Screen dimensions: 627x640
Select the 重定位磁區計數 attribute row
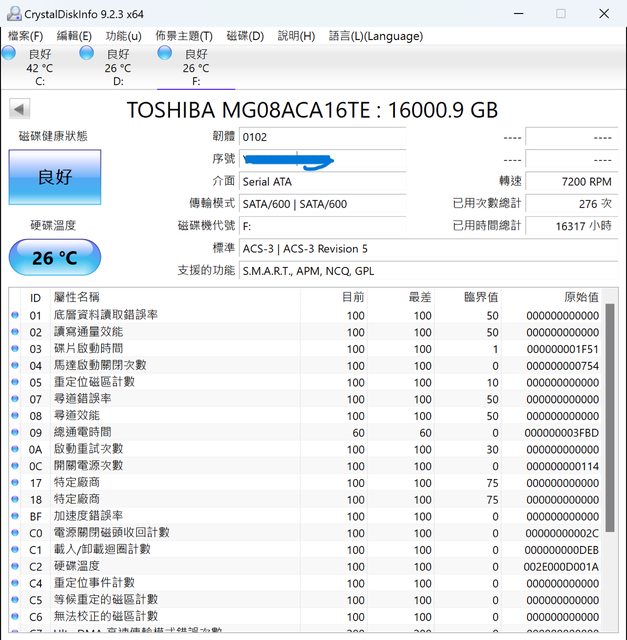pos(305,382)
